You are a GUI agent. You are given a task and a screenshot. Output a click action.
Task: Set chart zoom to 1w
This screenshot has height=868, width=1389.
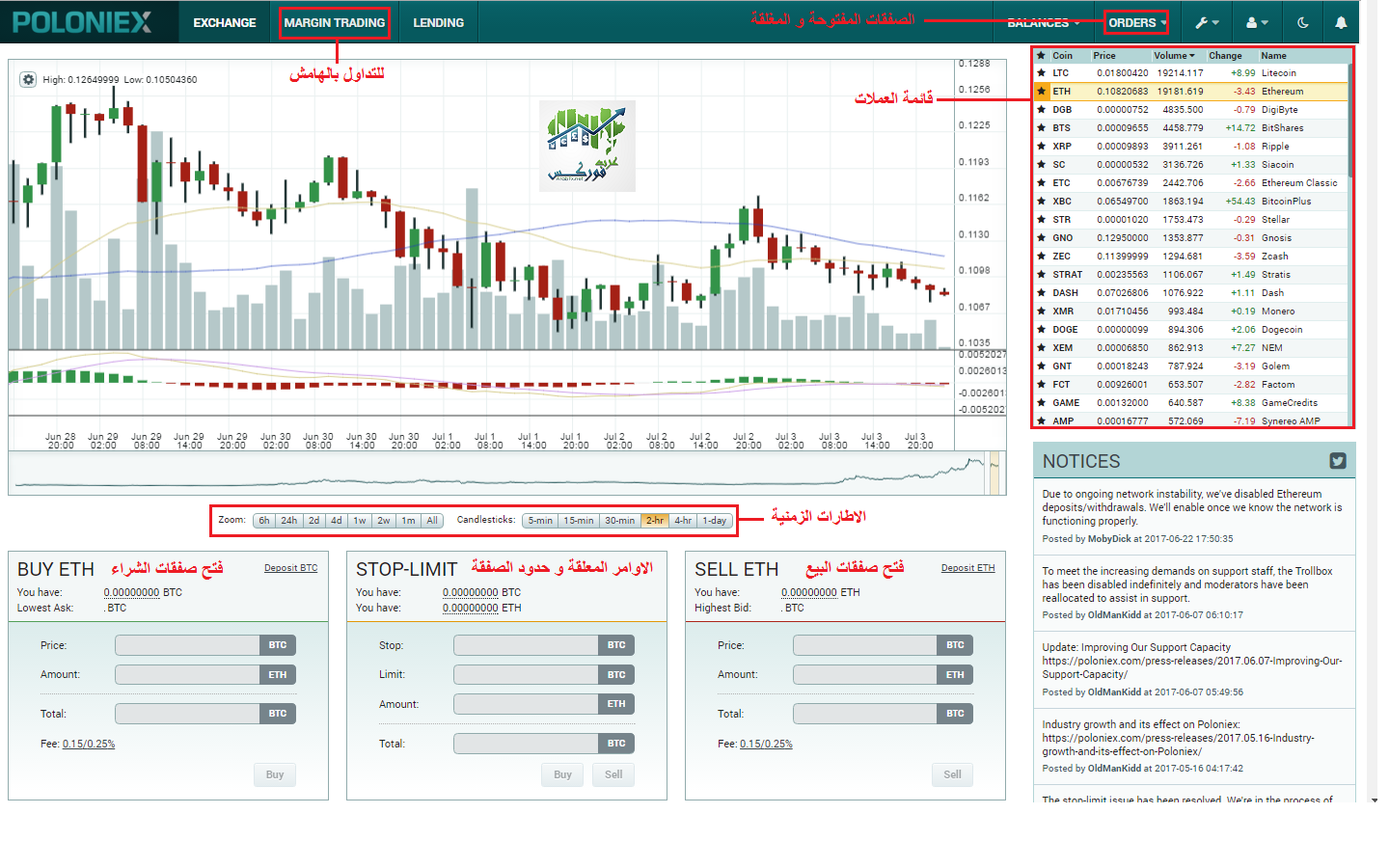click(360, 521)
